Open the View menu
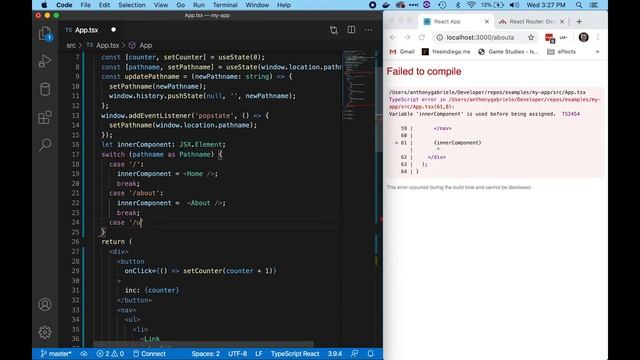The width and height of the screenshot is (640, 360). (161, 5)
